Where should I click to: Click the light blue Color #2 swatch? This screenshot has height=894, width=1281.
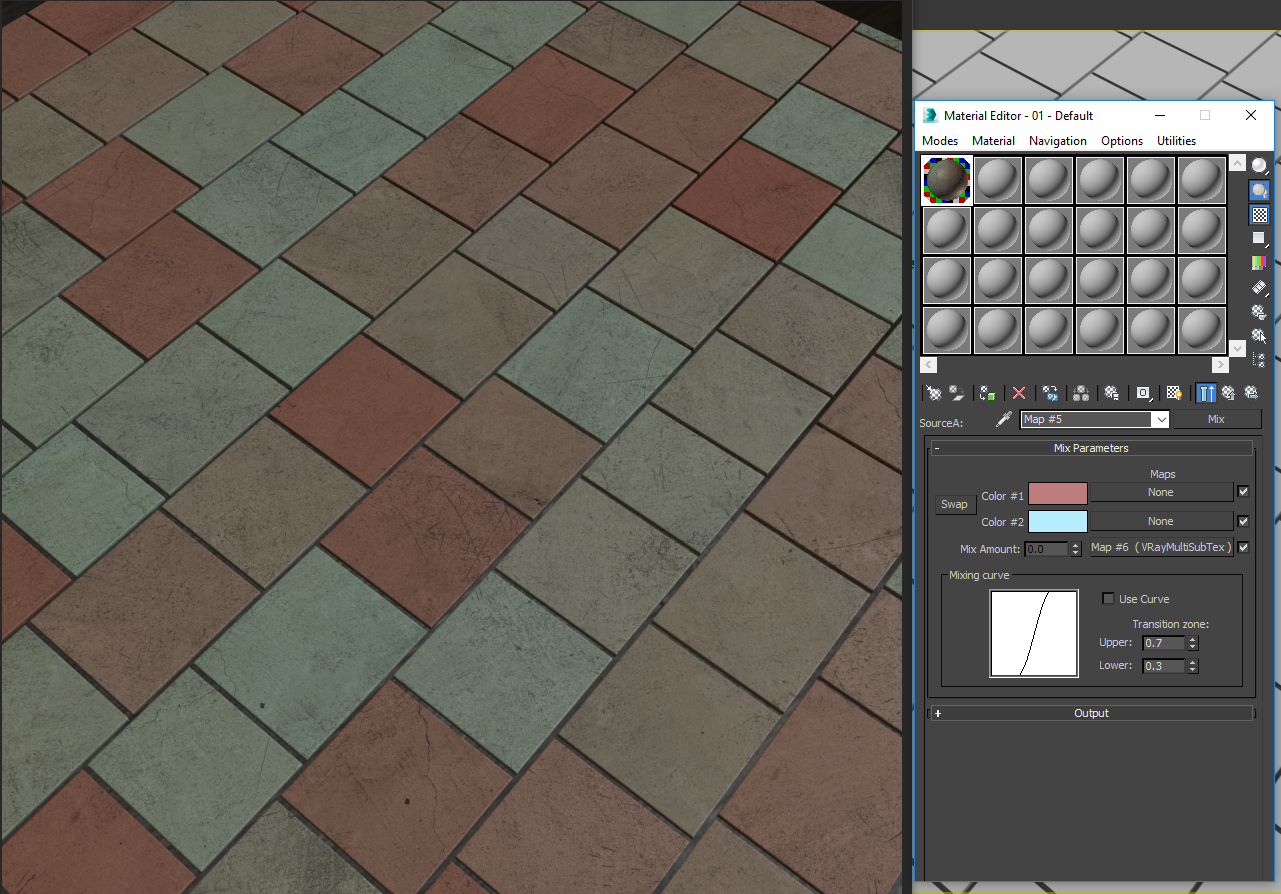[1058, 521]
